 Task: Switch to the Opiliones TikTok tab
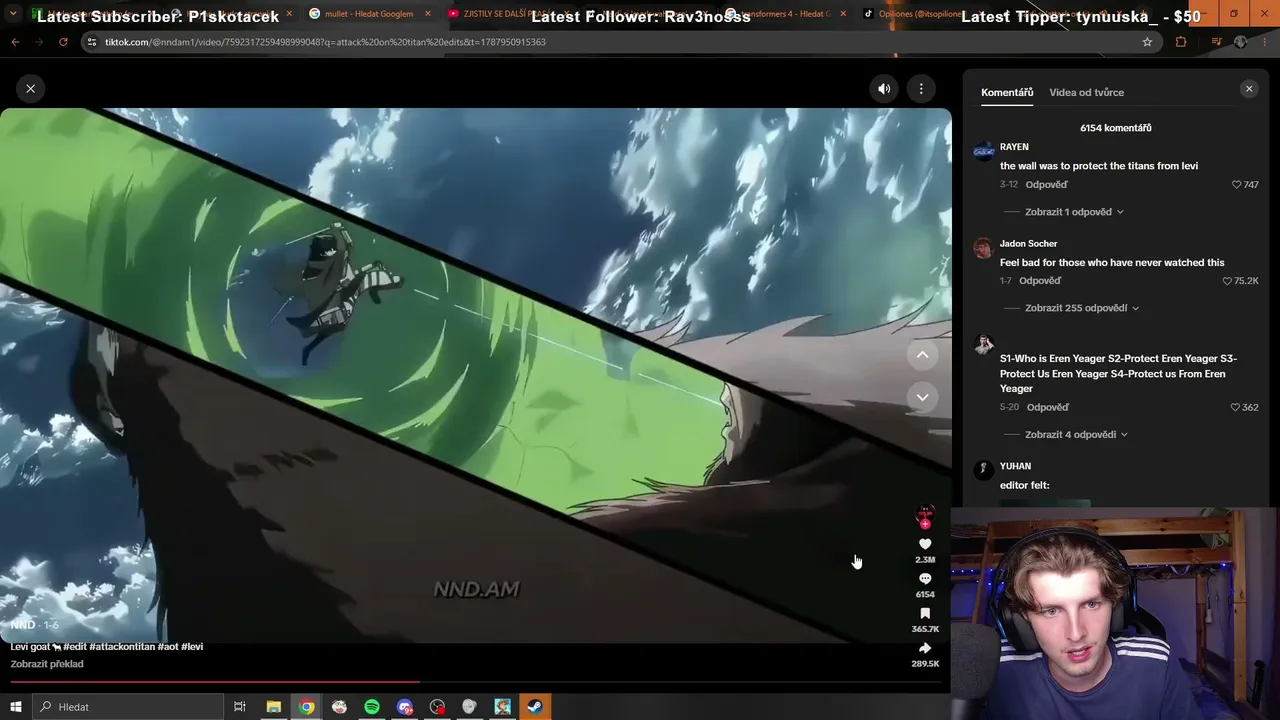[x=921, y=14]
